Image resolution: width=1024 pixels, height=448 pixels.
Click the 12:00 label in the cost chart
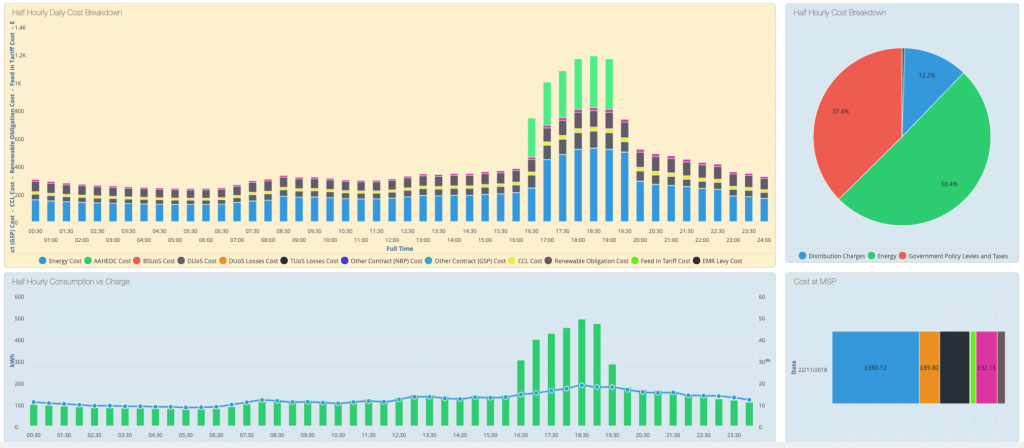coord(392,240)
